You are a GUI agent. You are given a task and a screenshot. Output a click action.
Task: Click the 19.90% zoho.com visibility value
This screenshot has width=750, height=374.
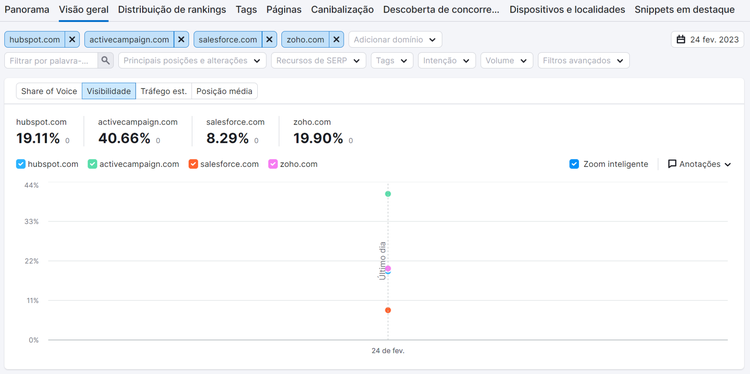[x=318, y=138]
